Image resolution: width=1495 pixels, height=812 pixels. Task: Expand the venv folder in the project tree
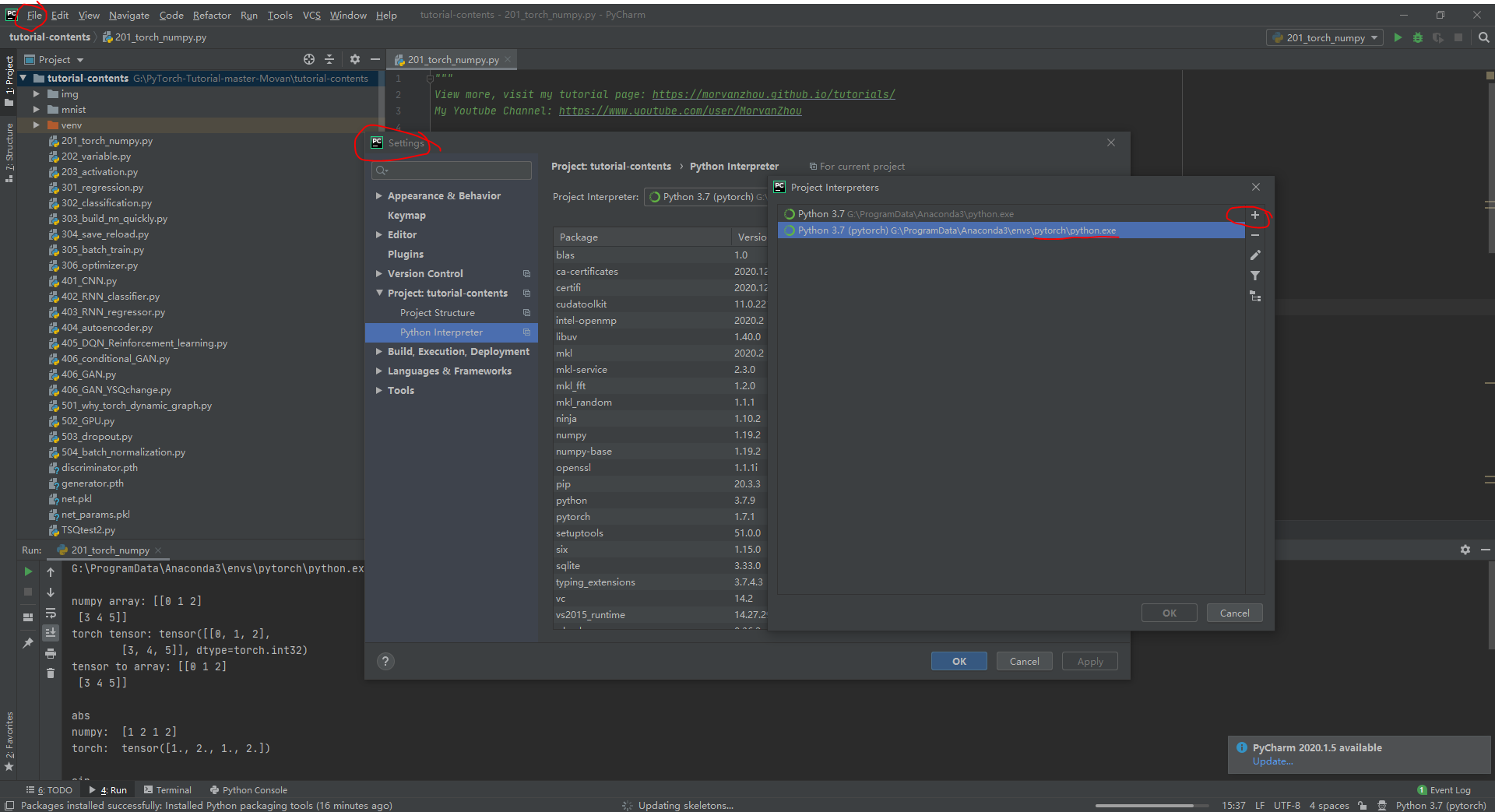click(x=37, y=125)
